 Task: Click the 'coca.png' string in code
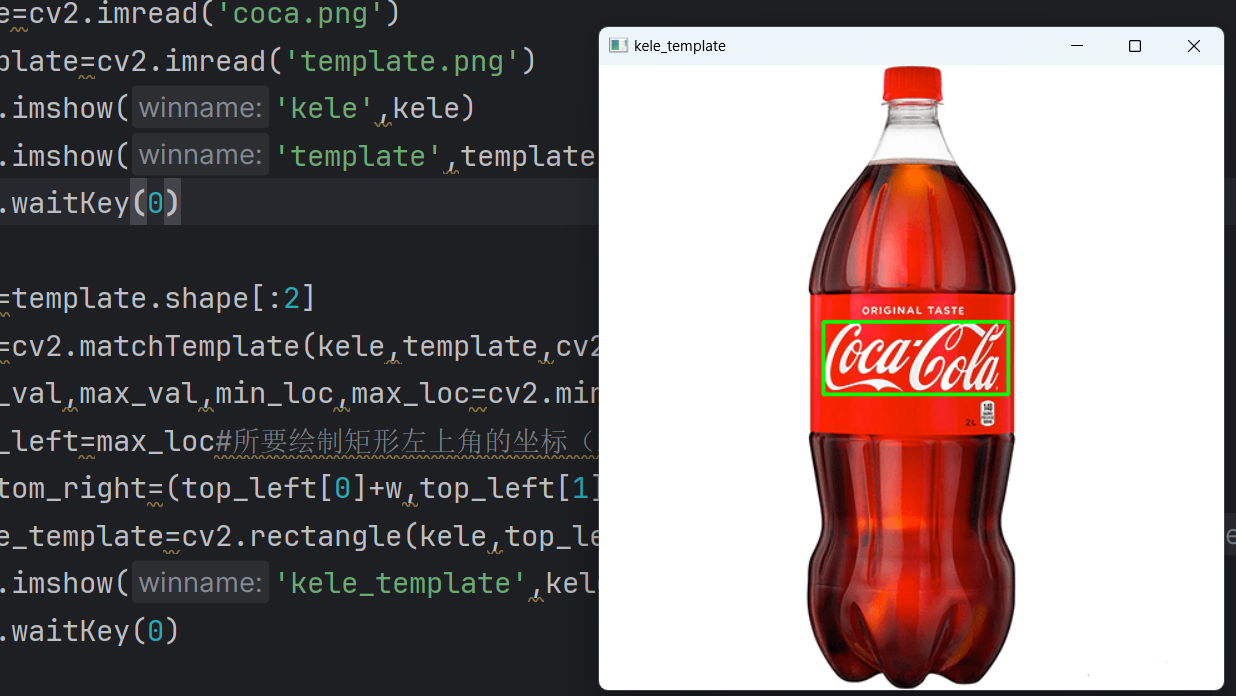click(308, 13)
